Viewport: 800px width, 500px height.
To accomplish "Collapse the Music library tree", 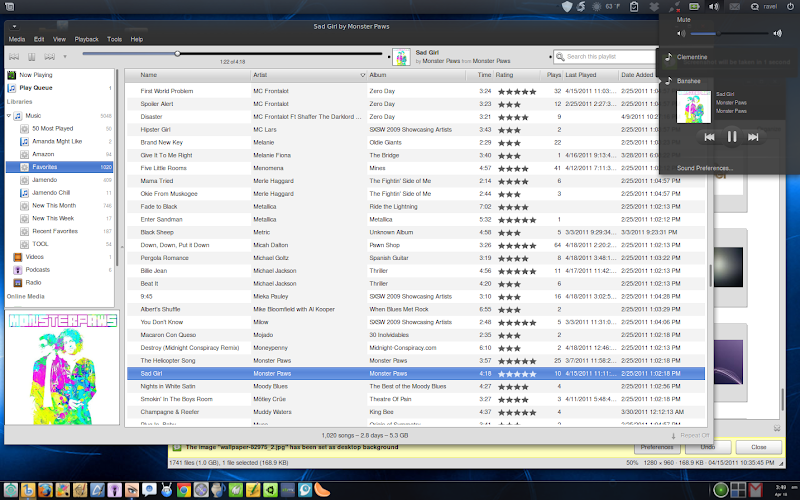I will [x=9, y=116].
